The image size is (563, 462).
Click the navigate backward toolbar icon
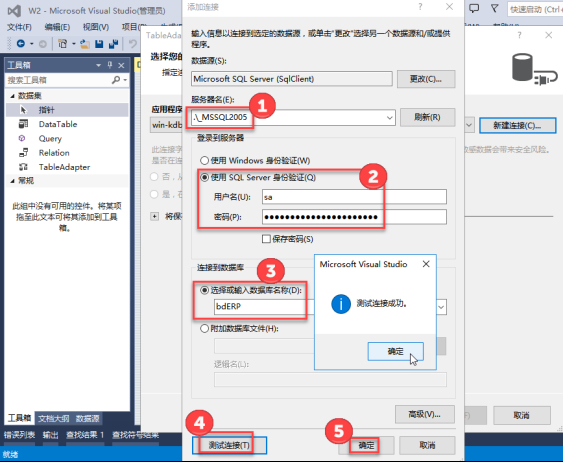[x=21, y=44]
